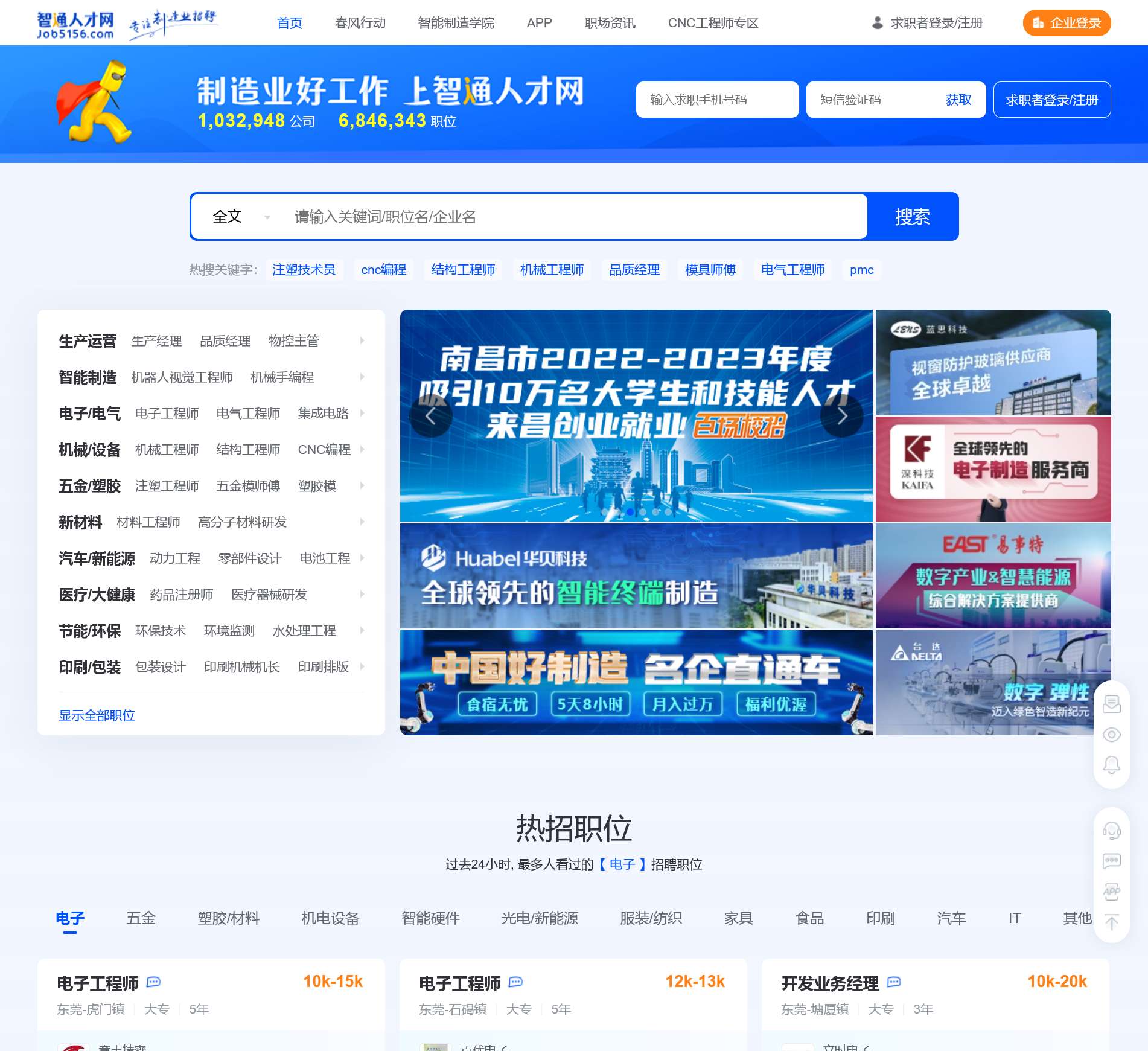The height and width of the screenshot is (1051, 1148).
Task: Switch to the 光电/新能源 hot jobs tab
Action: [540, 918]
